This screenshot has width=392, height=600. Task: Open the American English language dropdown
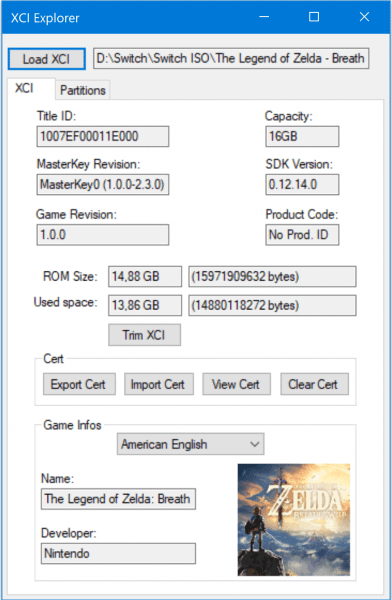pos(190,444)
